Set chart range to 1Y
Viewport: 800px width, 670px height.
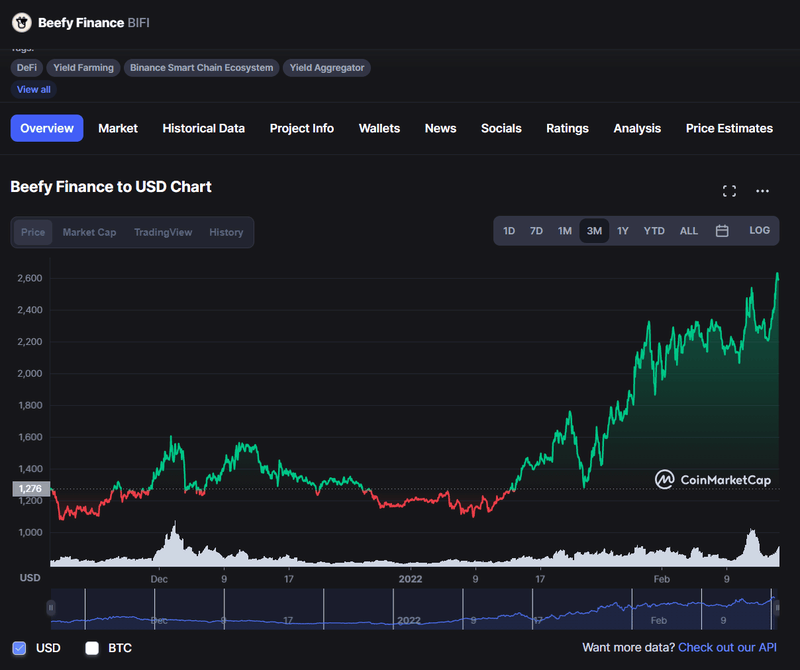tap(622, 231)
